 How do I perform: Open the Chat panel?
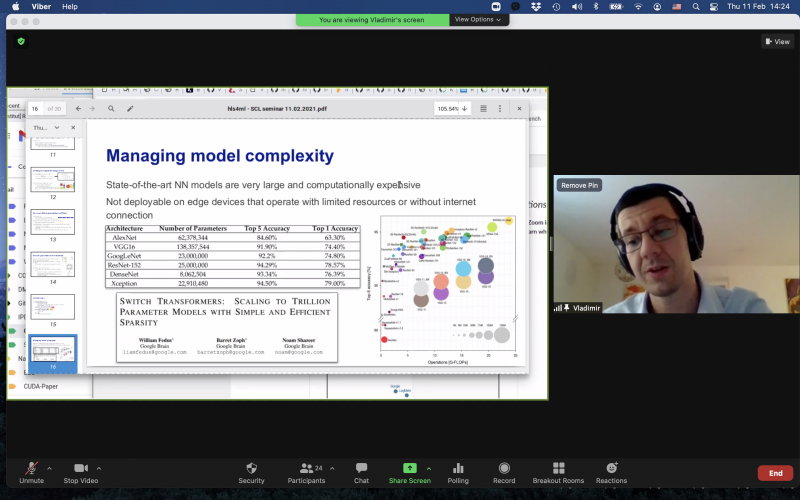click(x=361, y=472)
